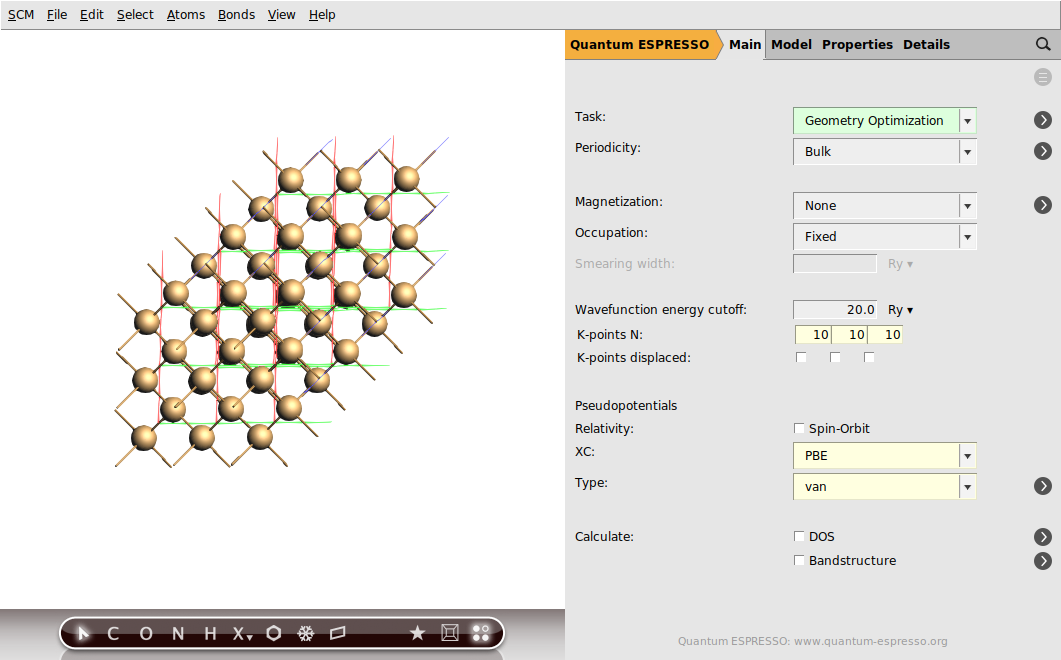
Task: Open the View menu
Action: [x=281, y=15]
